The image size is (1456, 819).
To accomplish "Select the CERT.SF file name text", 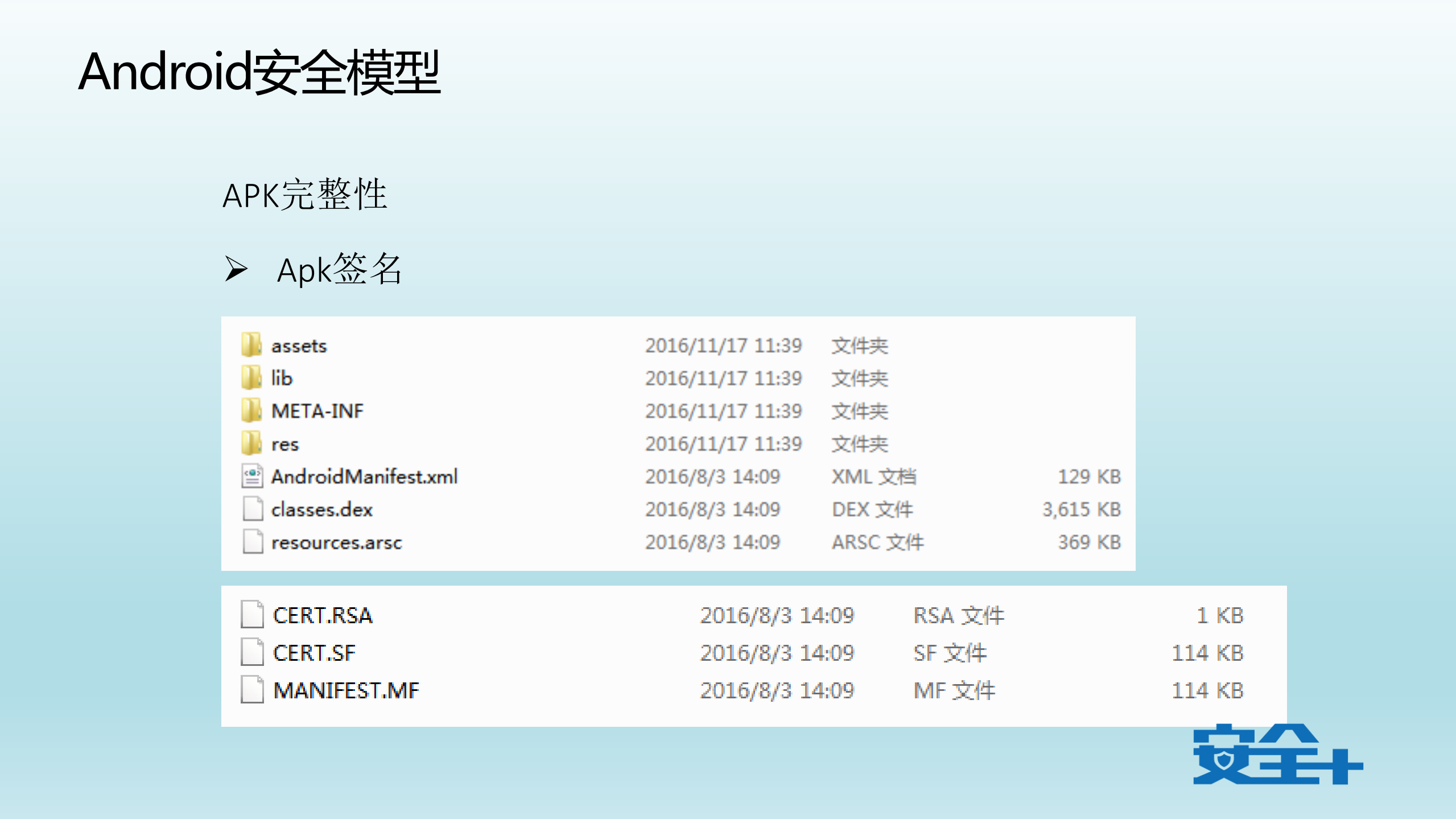I will (314, 653).
